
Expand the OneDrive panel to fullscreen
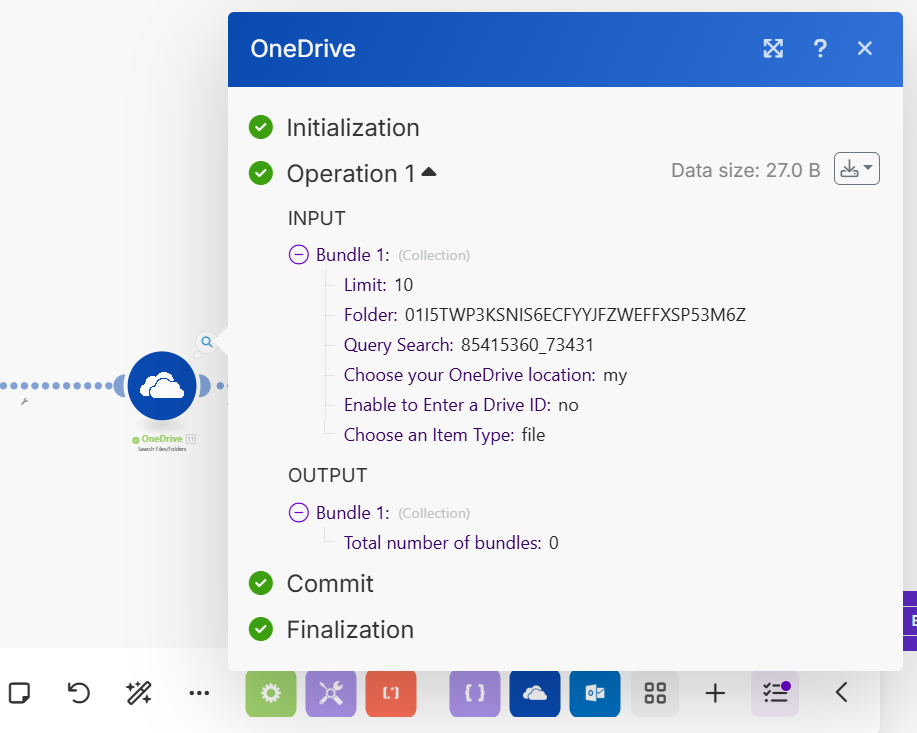pyautogui.click(x=773, y=49)
